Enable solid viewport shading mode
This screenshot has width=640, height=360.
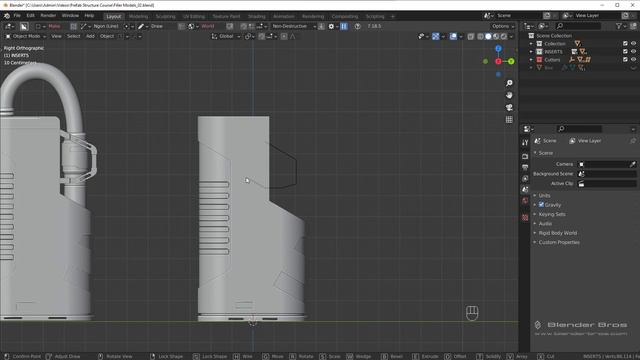point(488,36)
